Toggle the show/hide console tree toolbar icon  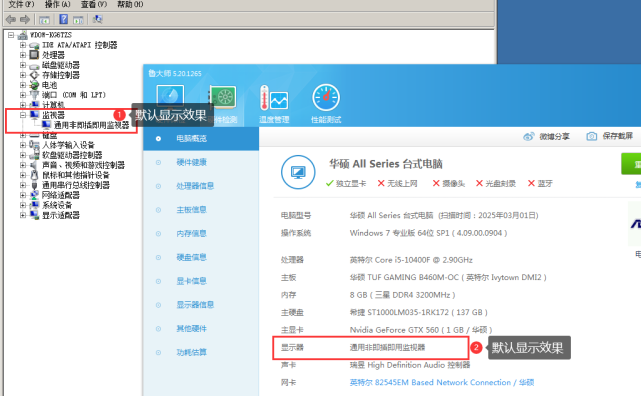pos(44,20)
